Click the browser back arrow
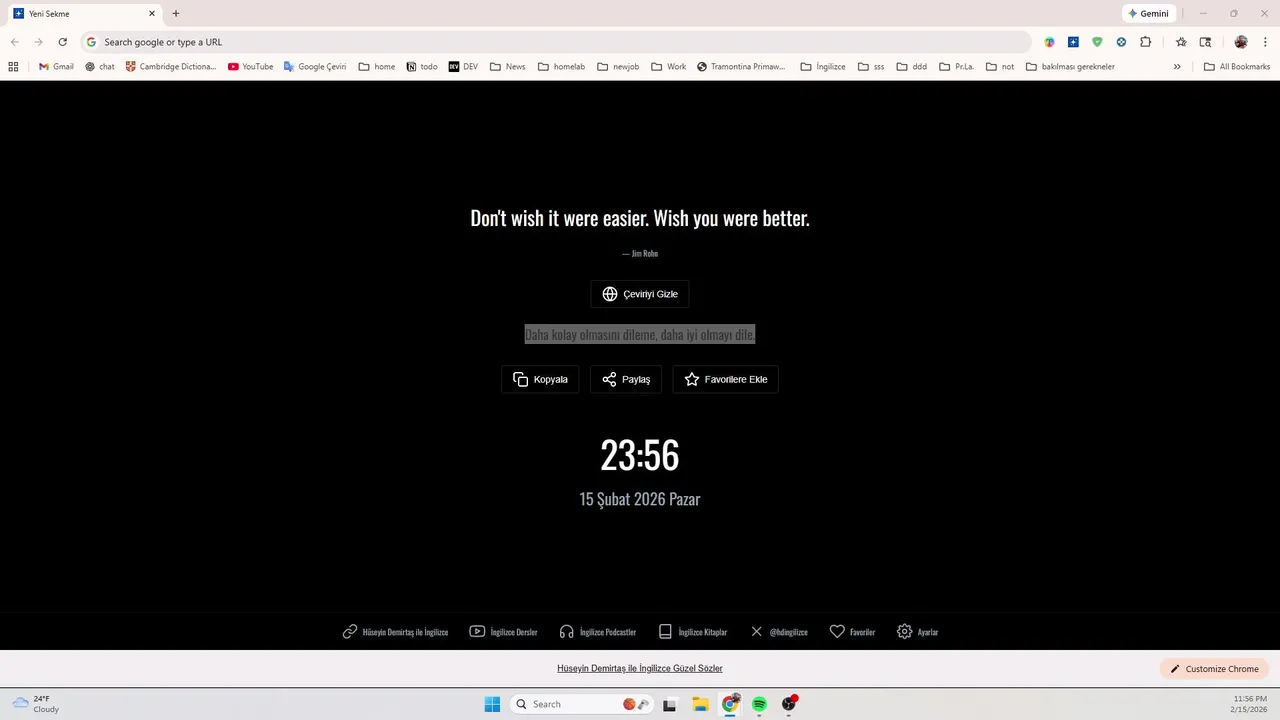1280x720 pixels. (x=14, y=42)
